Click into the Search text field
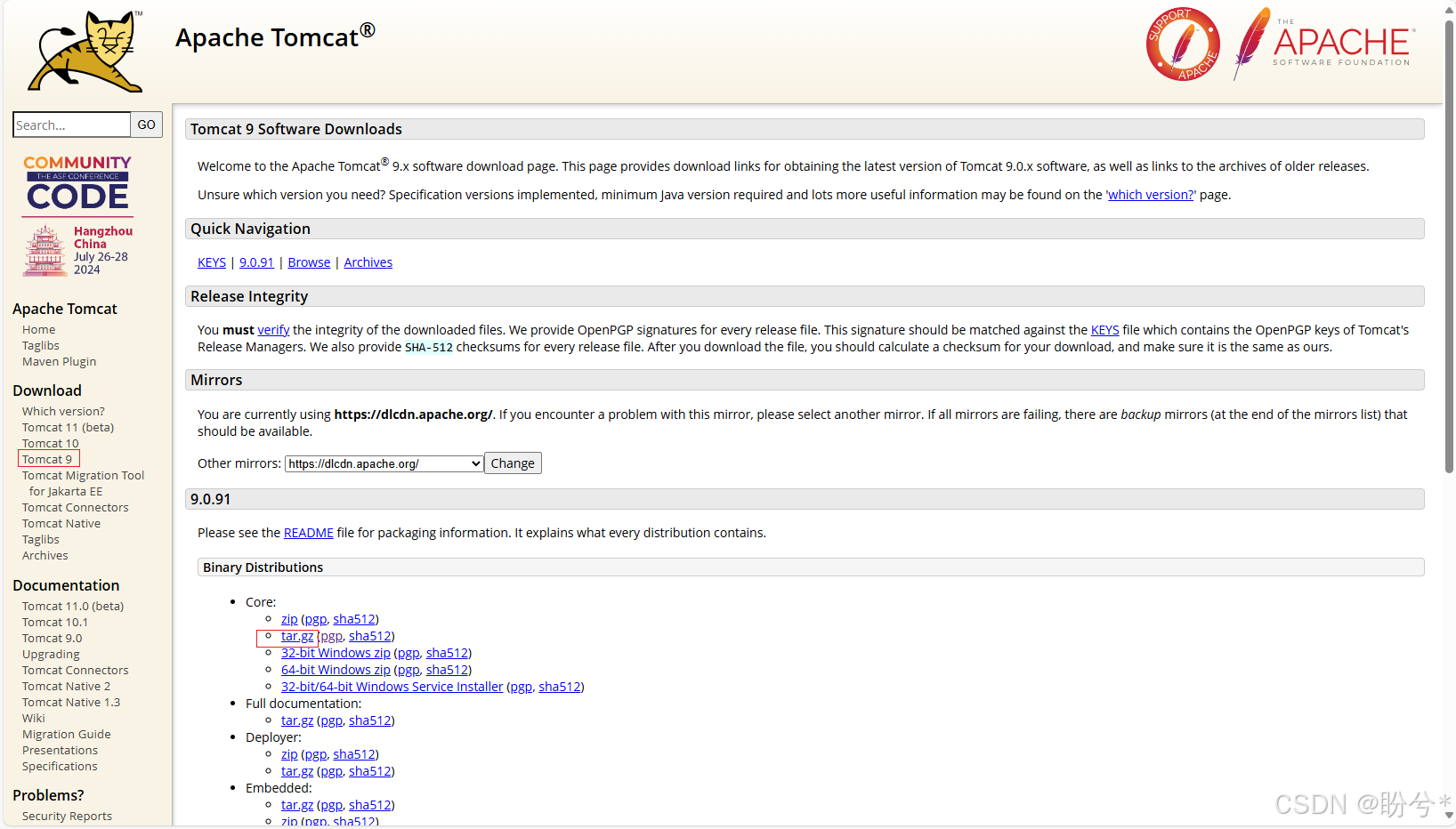 (x=72, y=125)
